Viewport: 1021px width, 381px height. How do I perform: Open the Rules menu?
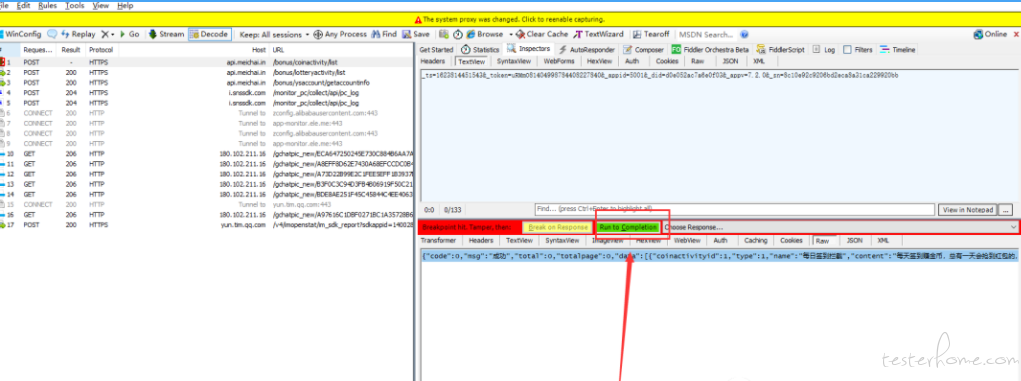click(48, 5)
